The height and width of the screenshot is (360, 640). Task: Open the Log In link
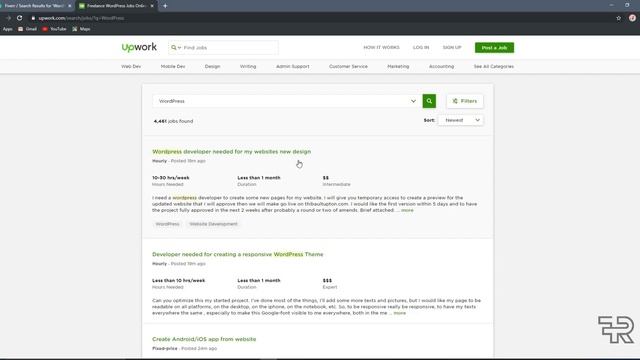point(421,47)
